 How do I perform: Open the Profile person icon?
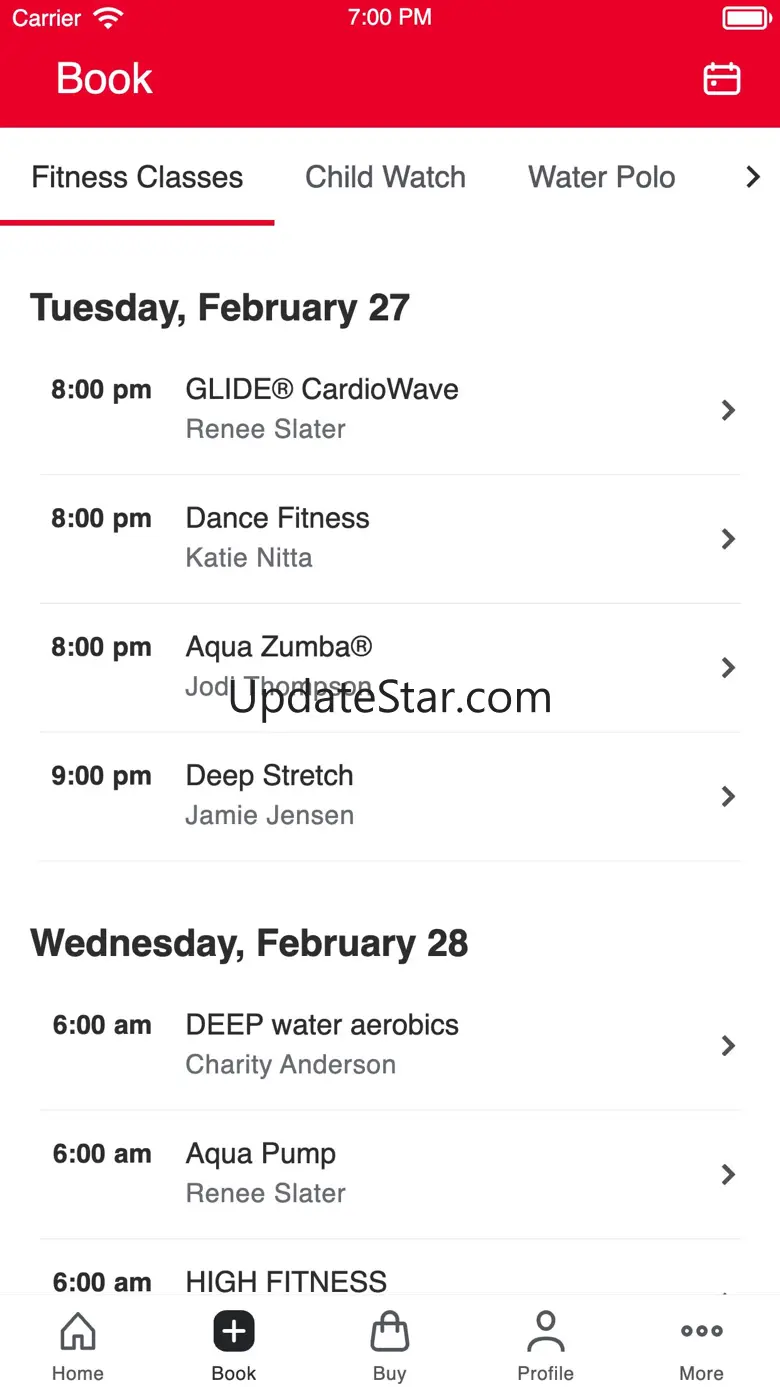546,1331
